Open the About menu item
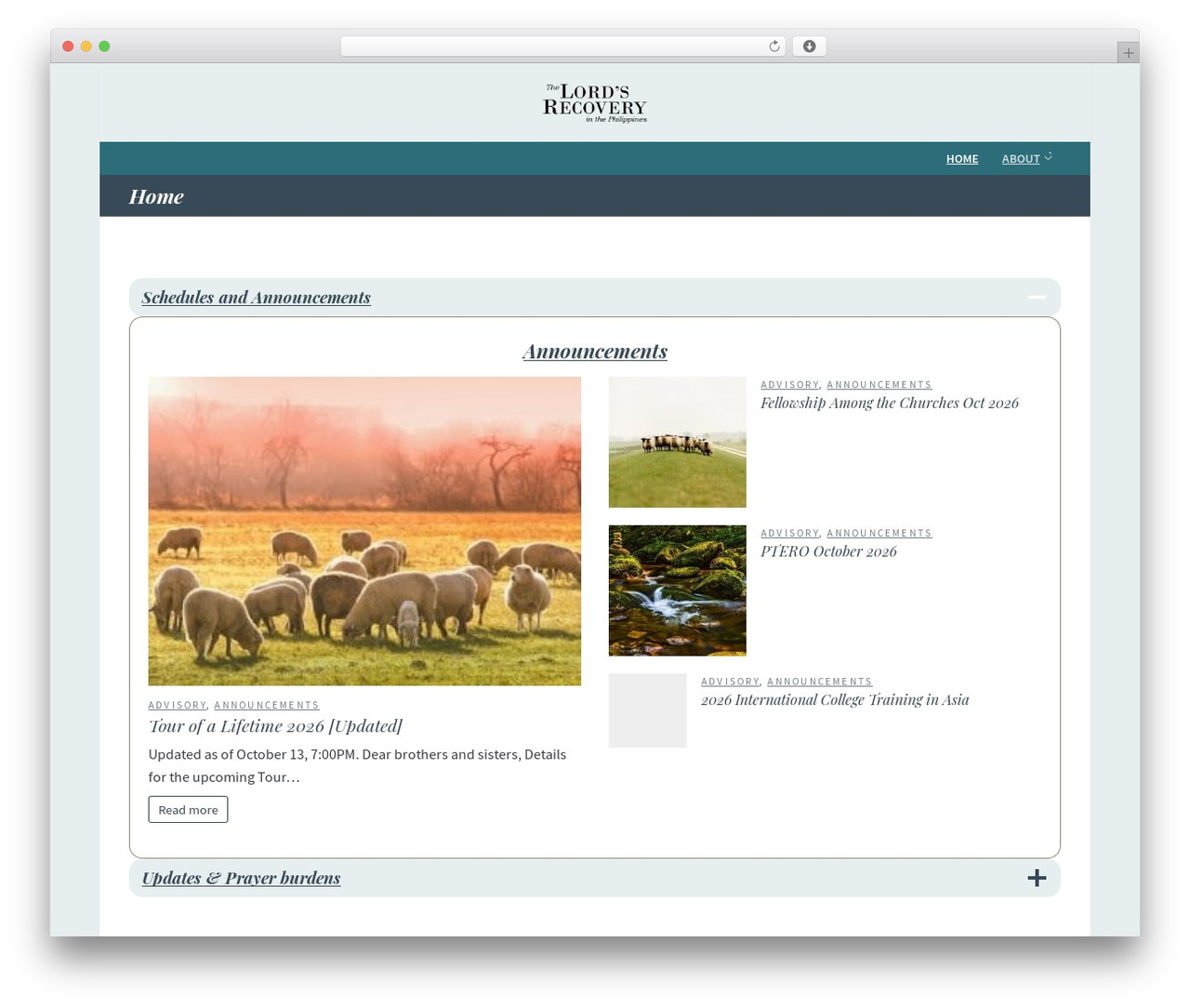 [1021, 159]
